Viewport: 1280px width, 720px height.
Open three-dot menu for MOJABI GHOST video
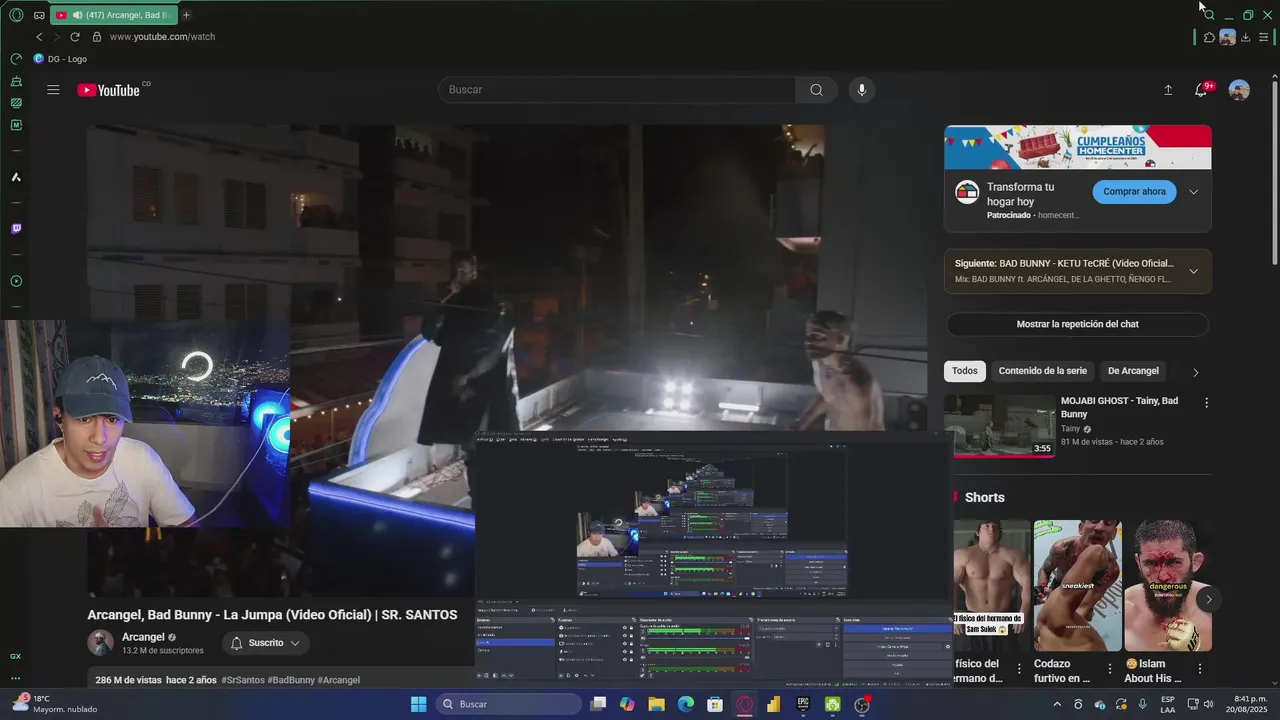1206,402
